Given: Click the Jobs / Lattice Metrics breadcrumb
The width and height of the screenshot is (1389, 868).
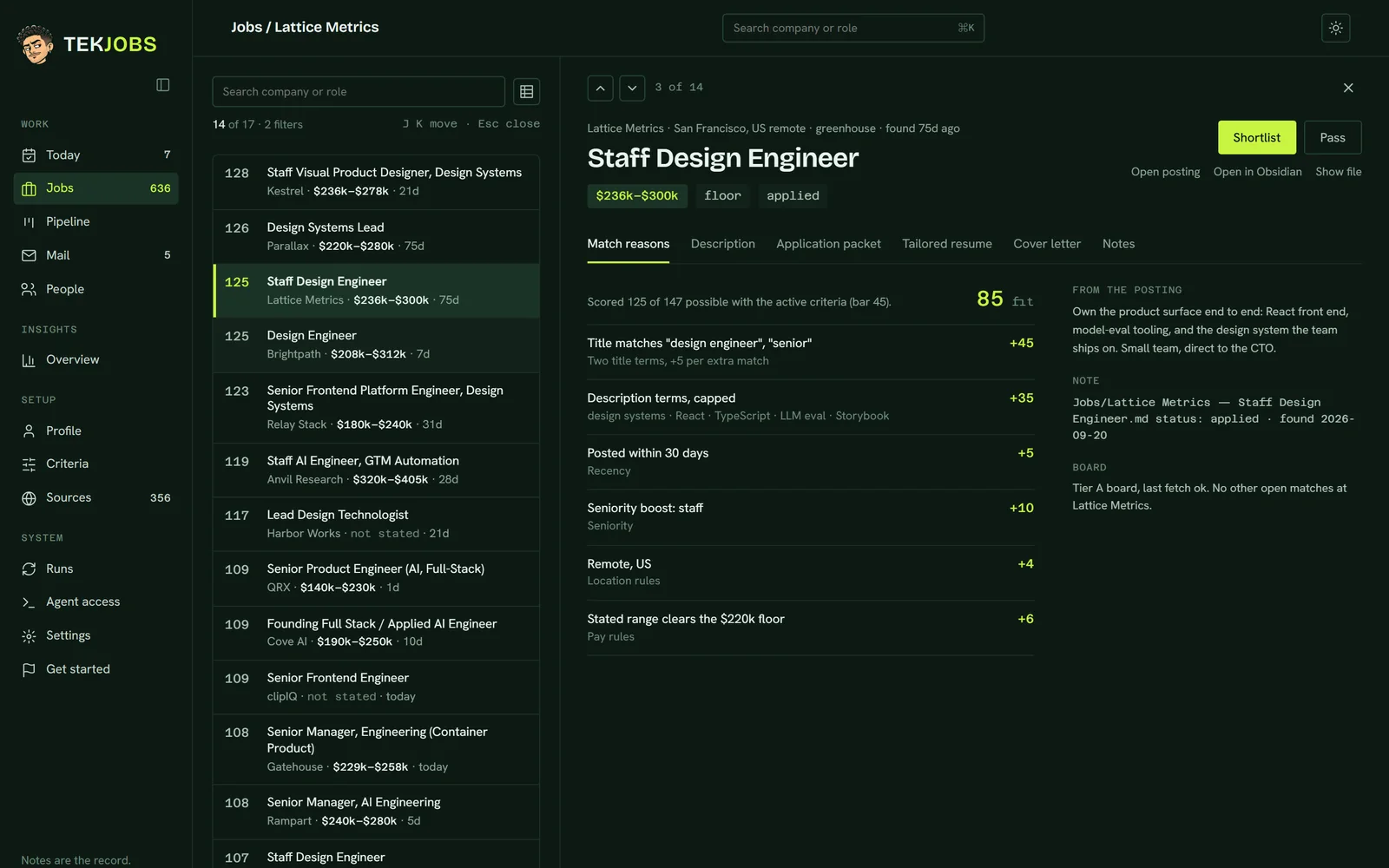Looking at the screenshot, I should pyautogui.click(x=305, y=28).
